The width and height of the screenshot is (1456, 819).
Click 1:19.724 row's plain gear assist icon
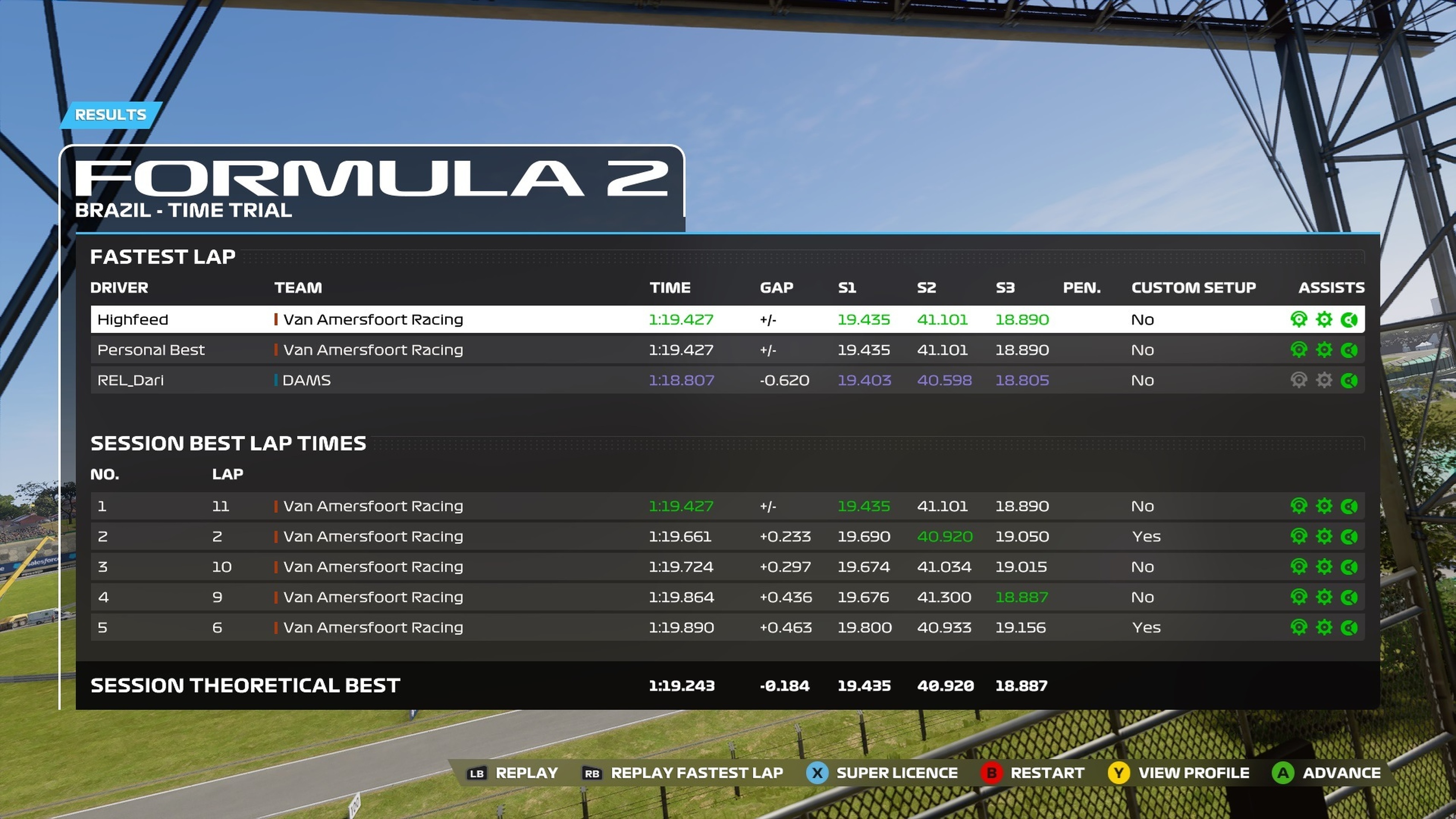tap(1324, 566)
